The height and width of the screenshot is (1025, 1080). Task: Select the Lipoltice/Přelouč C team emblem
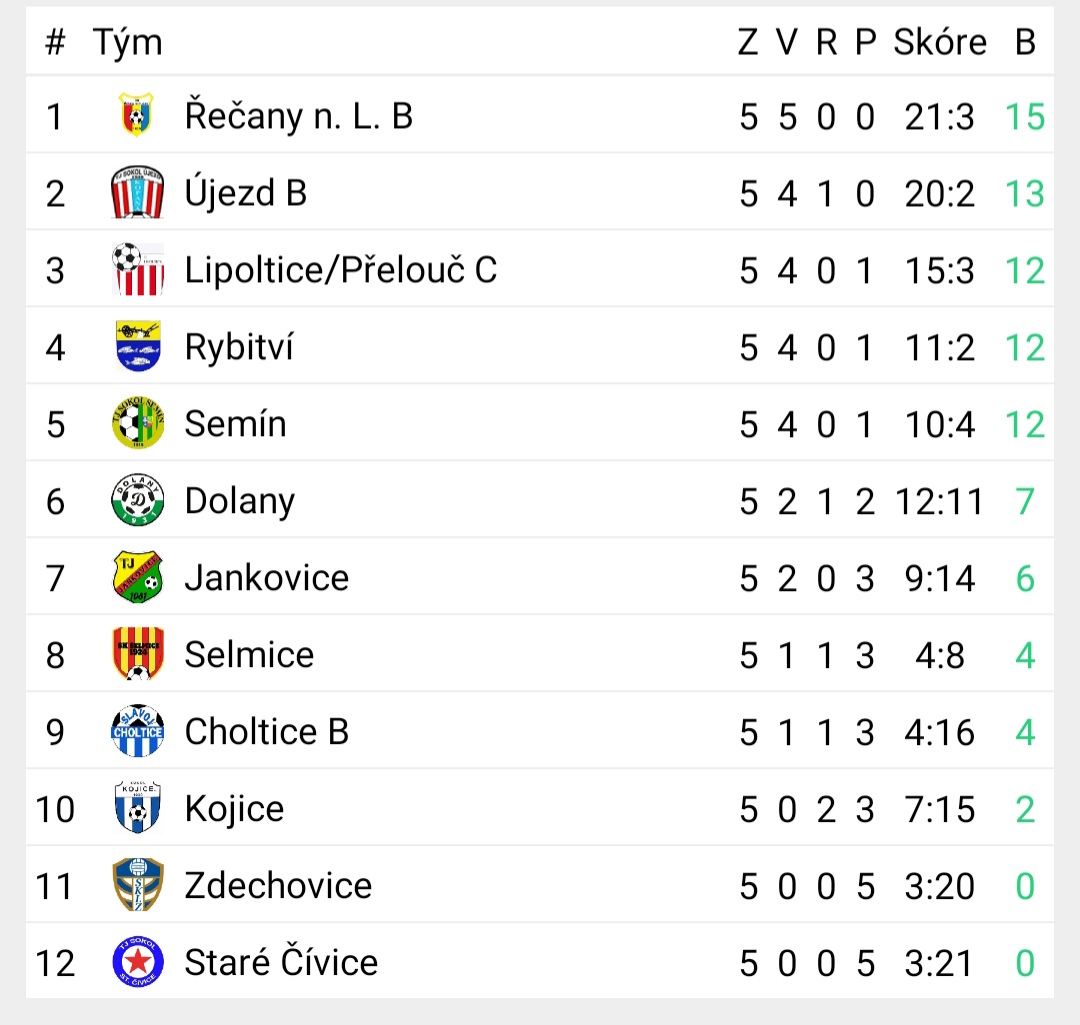(x=138, y=269)
